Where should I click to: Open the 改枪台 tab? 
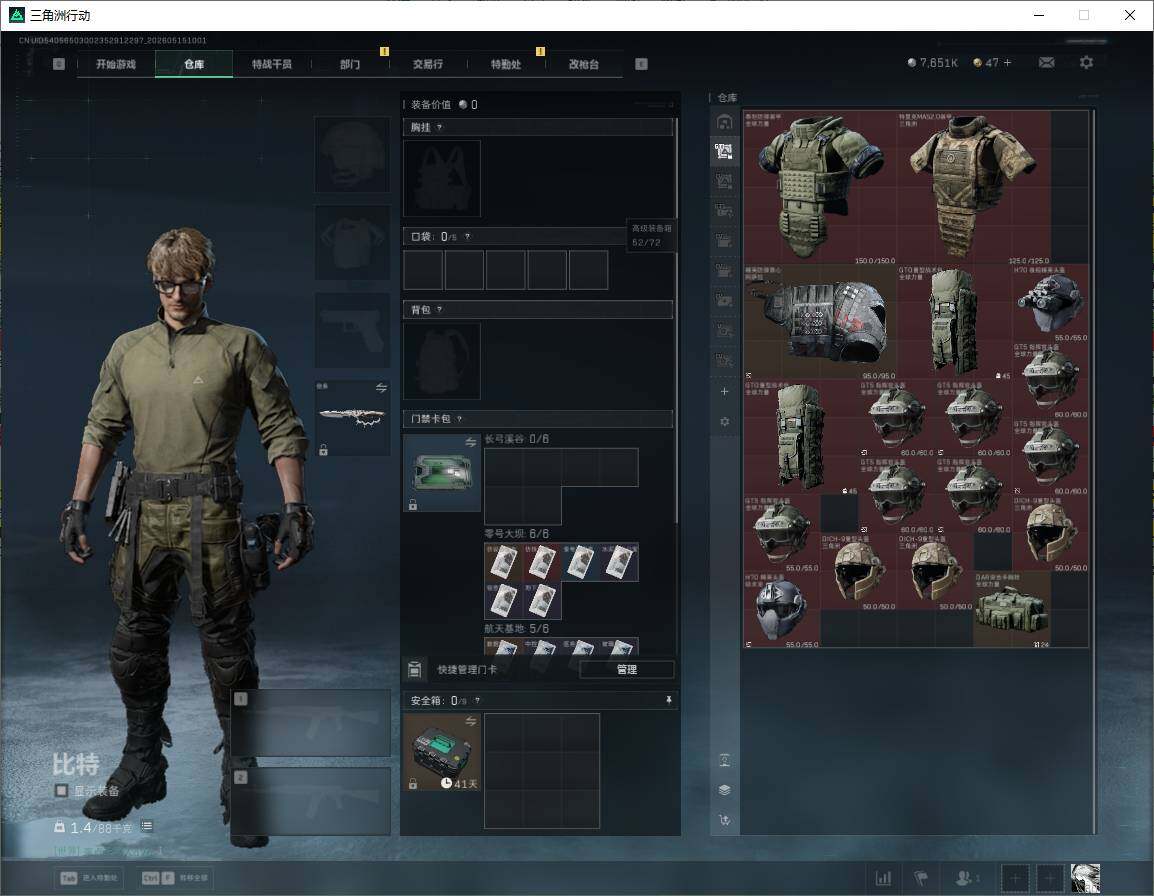[584, 64]
